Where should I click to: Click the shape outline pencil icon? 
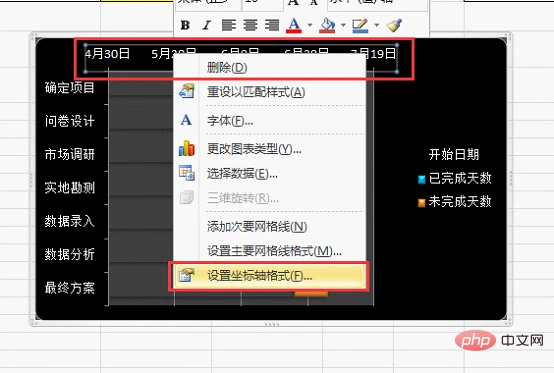click(x=360, y=25)
